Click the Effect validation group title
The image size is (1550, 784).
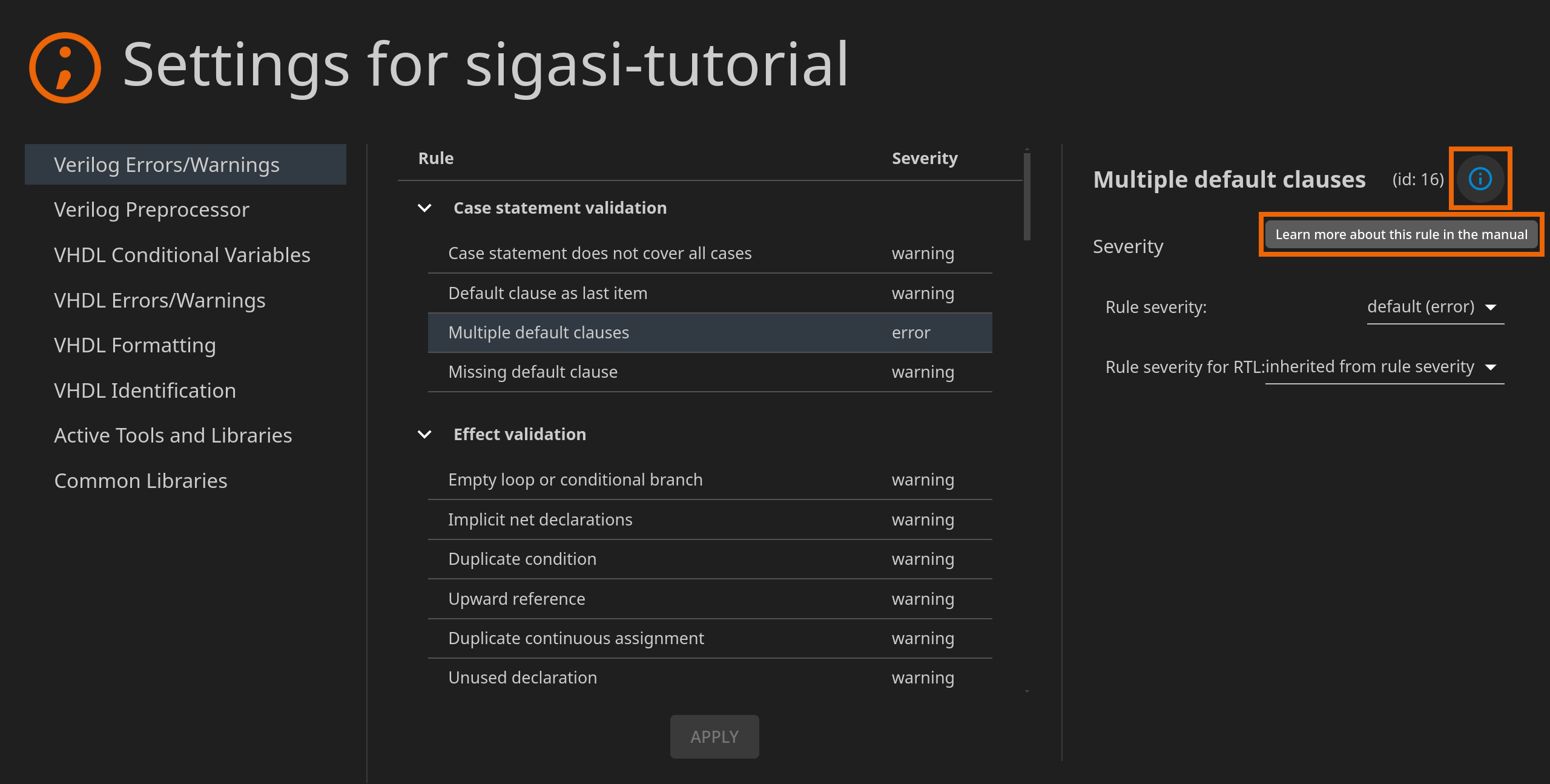(519, 434)
